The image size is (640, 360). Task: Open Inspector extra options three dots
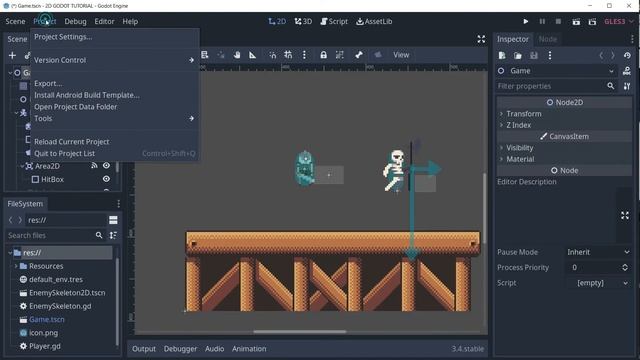550,56
